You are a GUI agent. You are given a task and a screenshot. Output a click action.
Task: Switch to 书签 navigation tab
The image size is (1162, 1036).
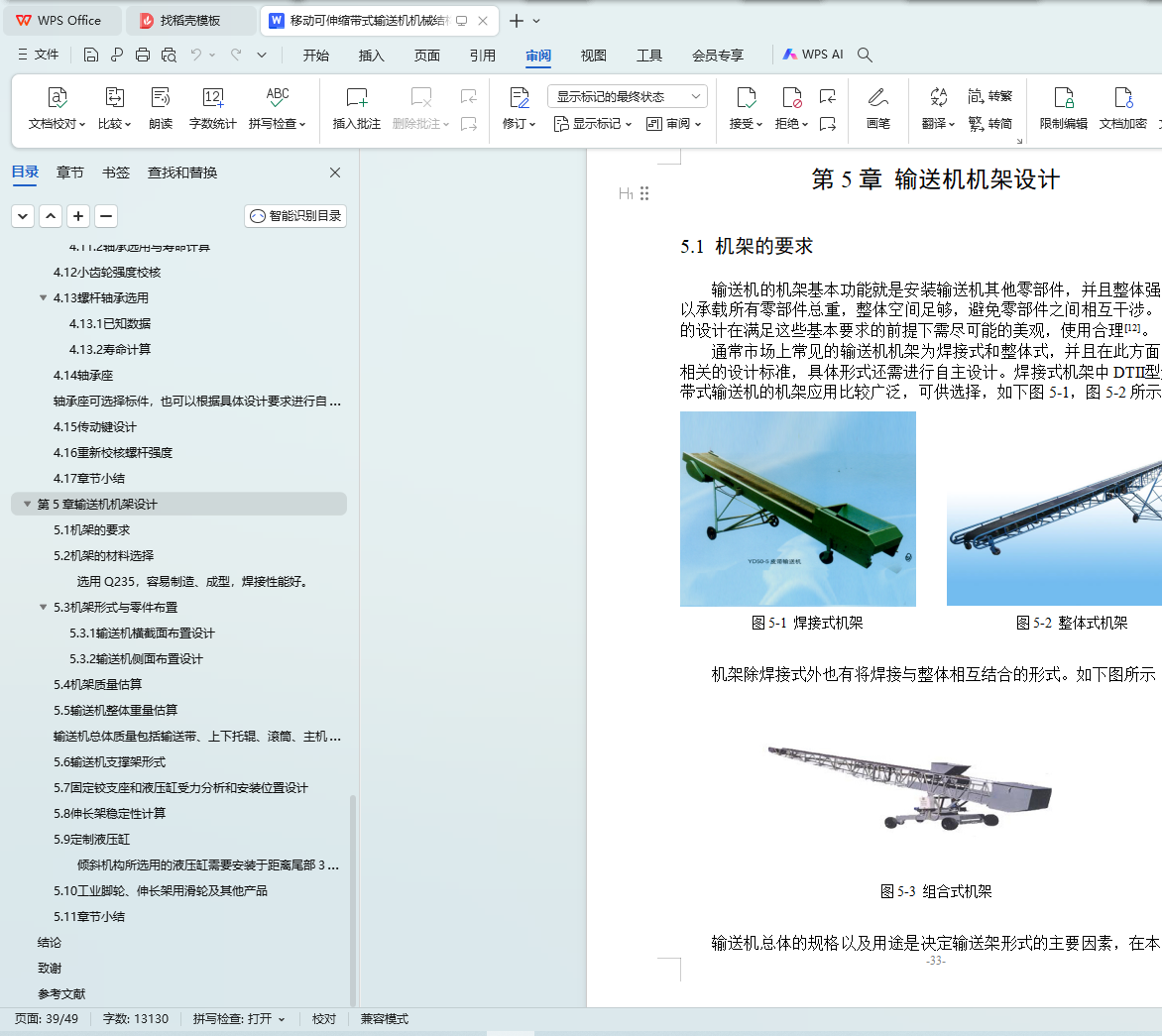[116, 173]
